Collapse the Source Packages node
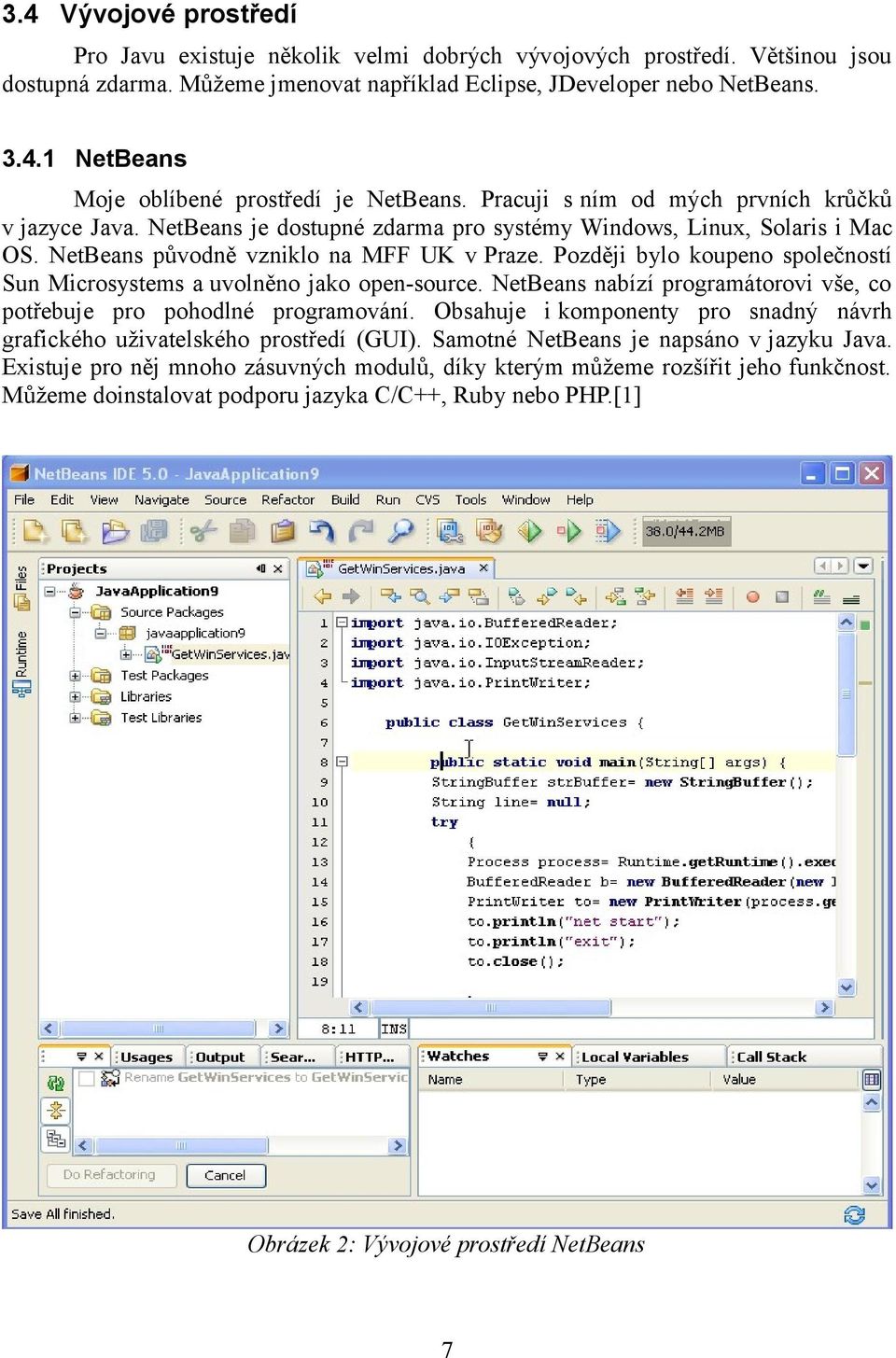896x1358 pixels. point(75,612)
